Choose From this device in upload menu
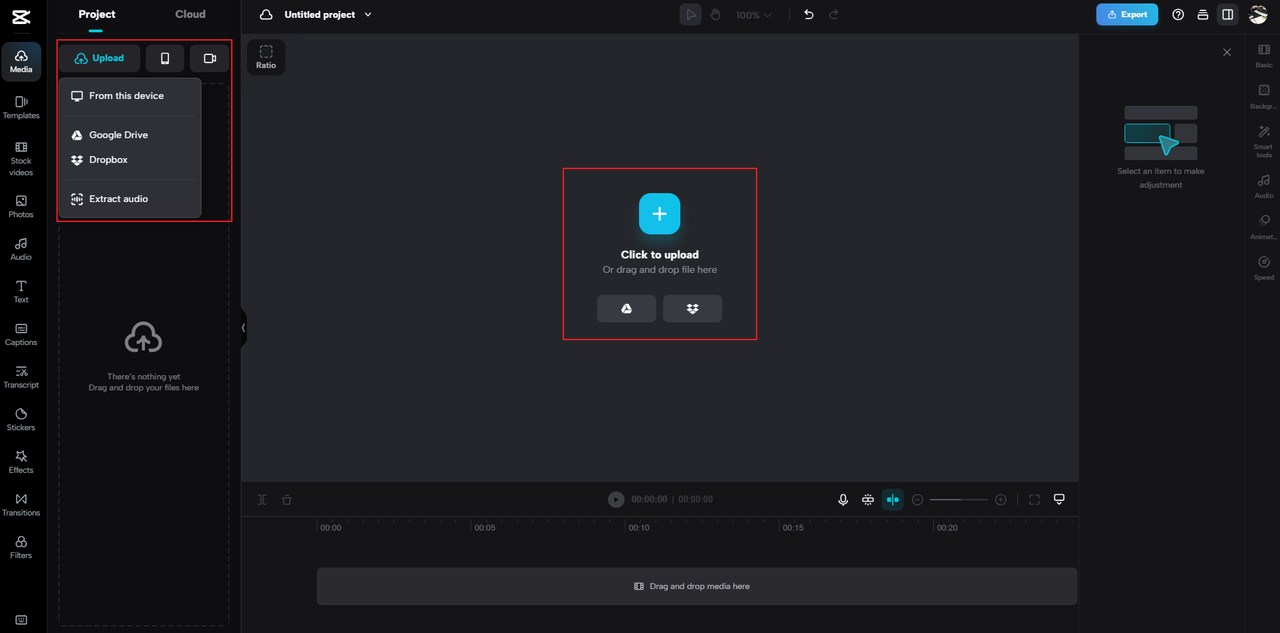Image resolution: width=1280 pixels, height=633 pixels. [130, 96]
